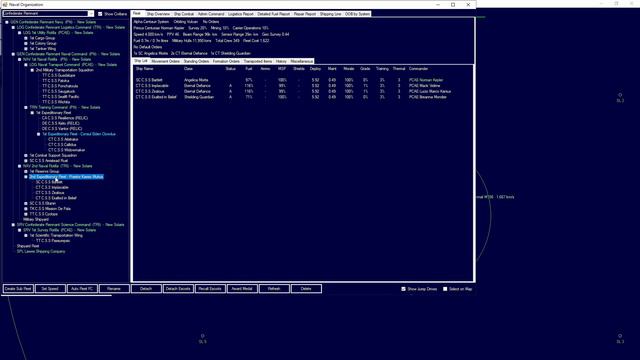This screenshot has width=640, height=360.
Task: Click the Detach button
Action: coord(146,289)
